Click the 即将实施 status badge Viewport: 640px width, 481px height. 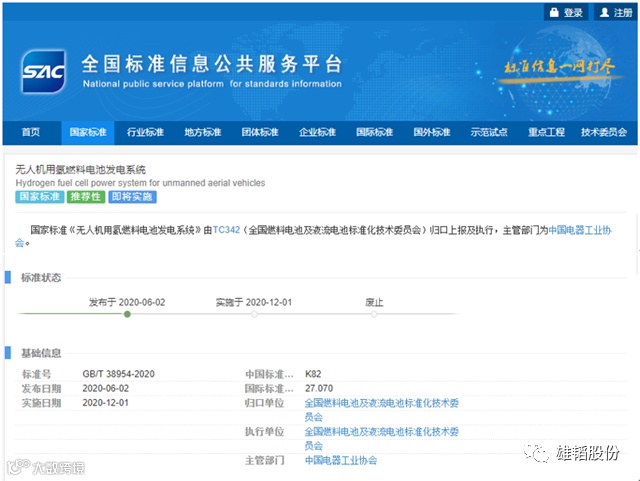(x=132, y=197)
